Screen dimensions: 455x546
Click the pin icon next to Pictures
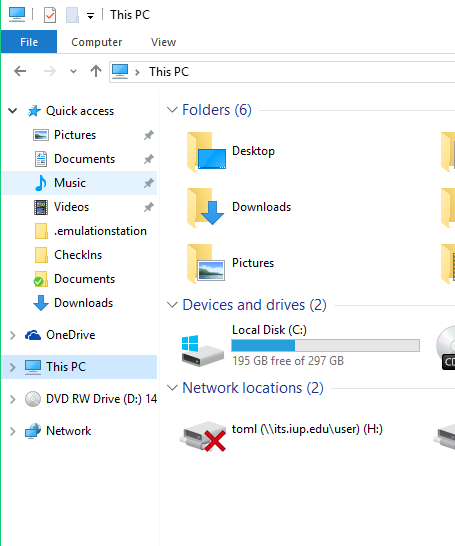point(149,135)
